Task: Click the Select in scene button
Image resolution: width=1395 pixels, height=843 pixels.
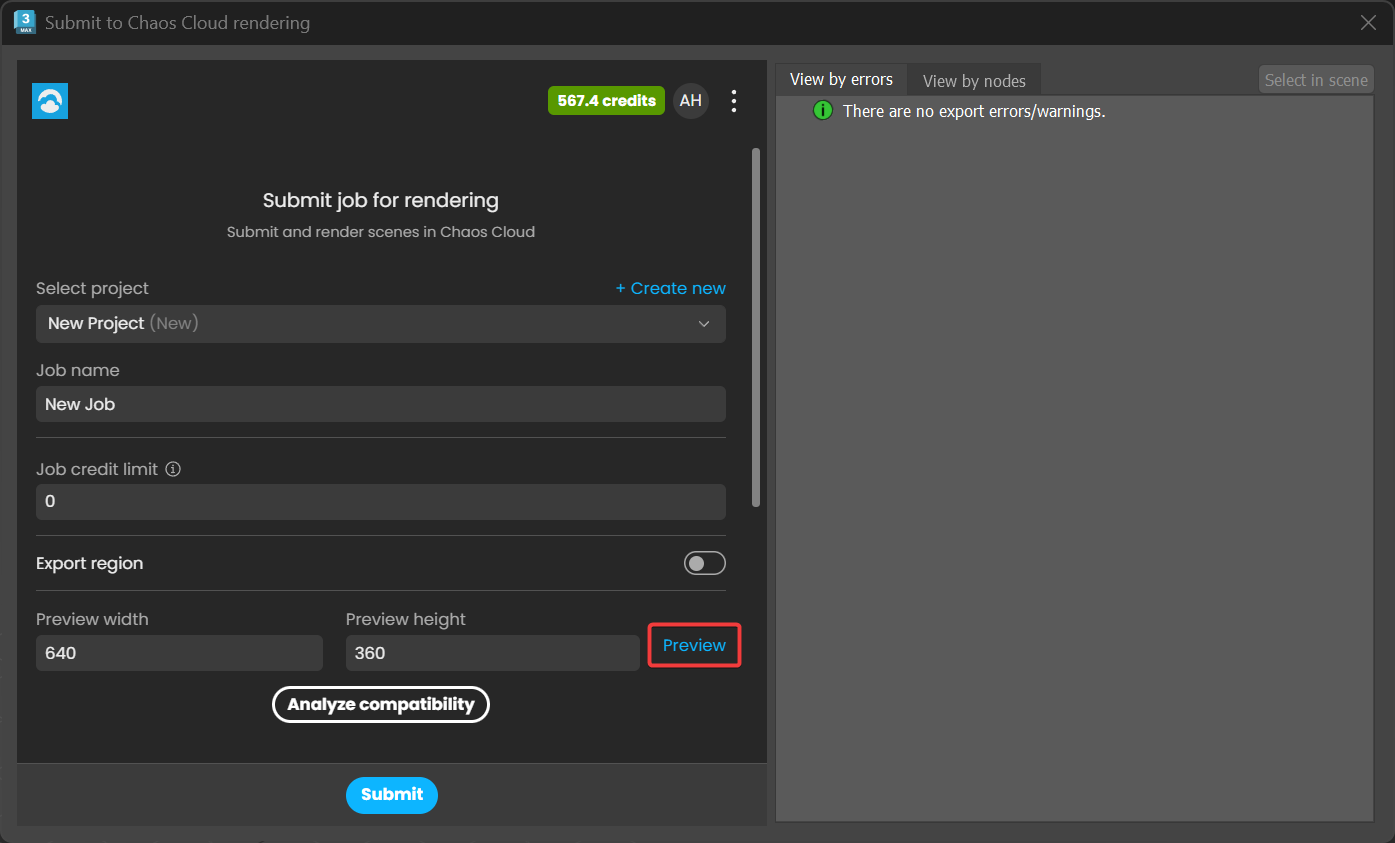Action: tap(1316, 80)
